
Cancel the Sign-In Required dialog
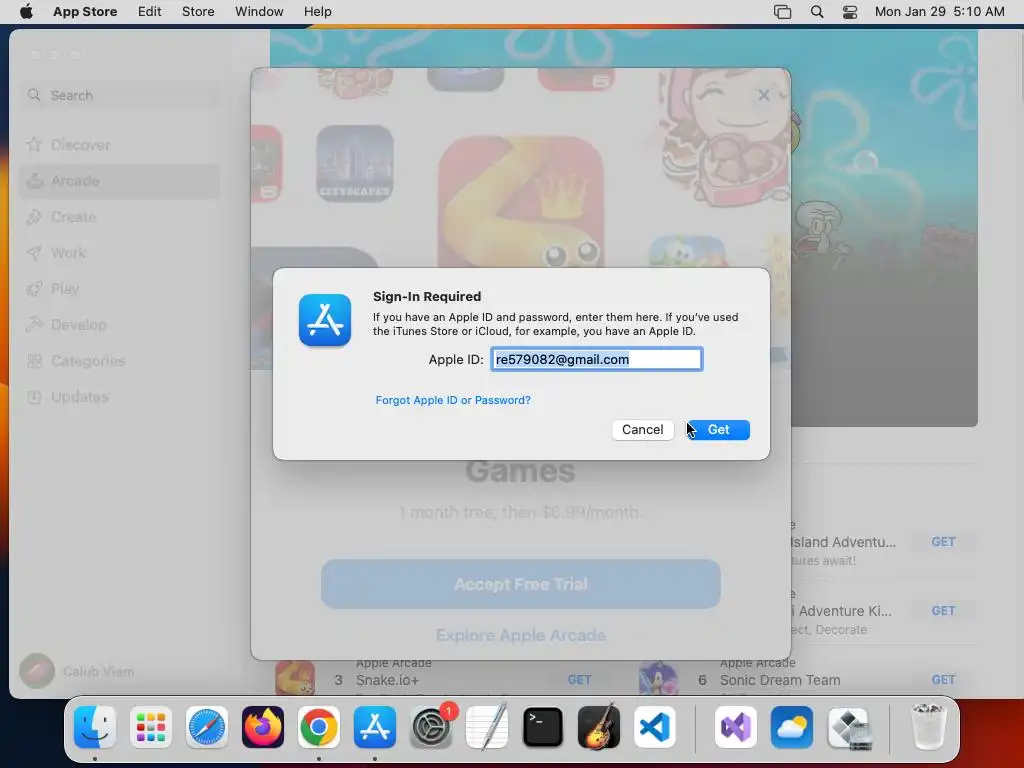click(643, 430)
